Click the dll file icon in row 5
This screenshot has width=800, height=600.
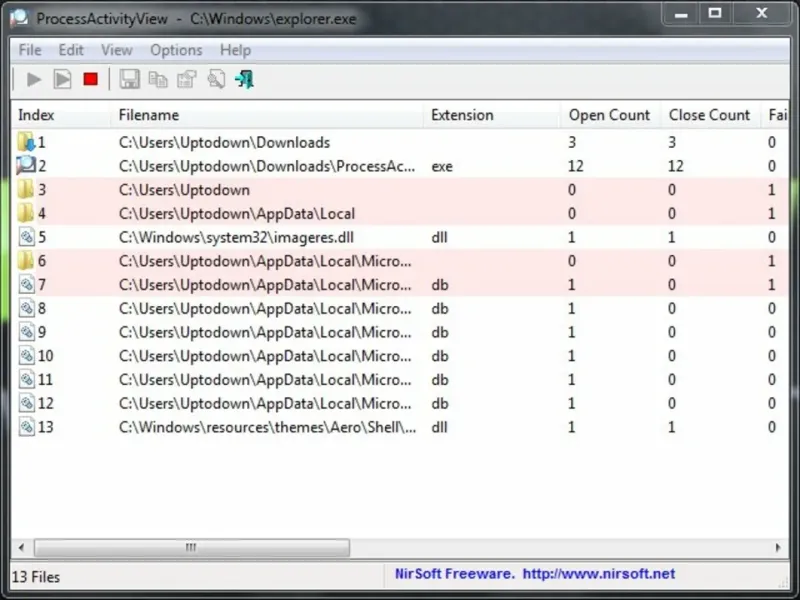point(27,237)
